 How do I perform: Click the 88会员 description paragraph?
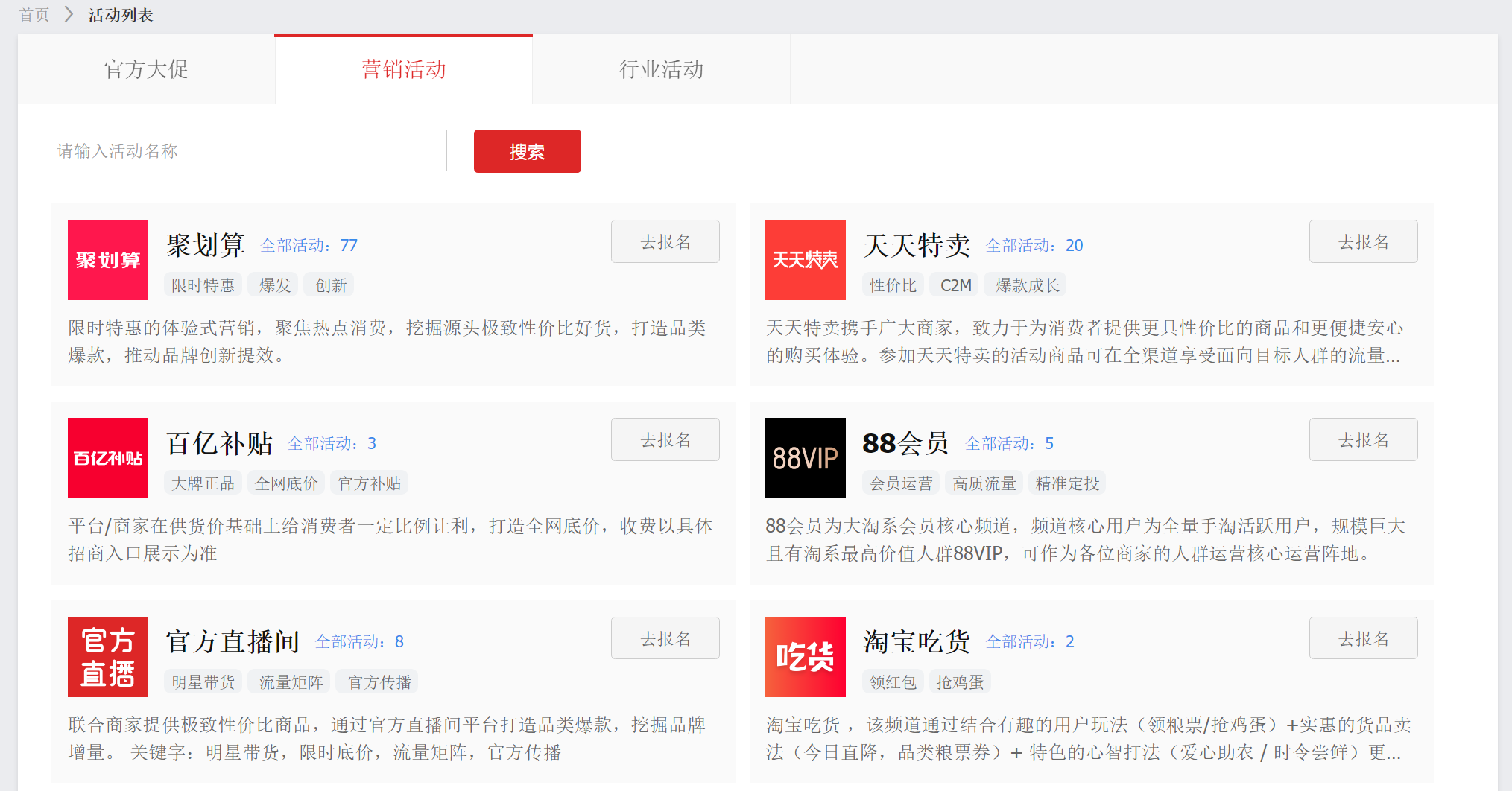(1085, 540)
